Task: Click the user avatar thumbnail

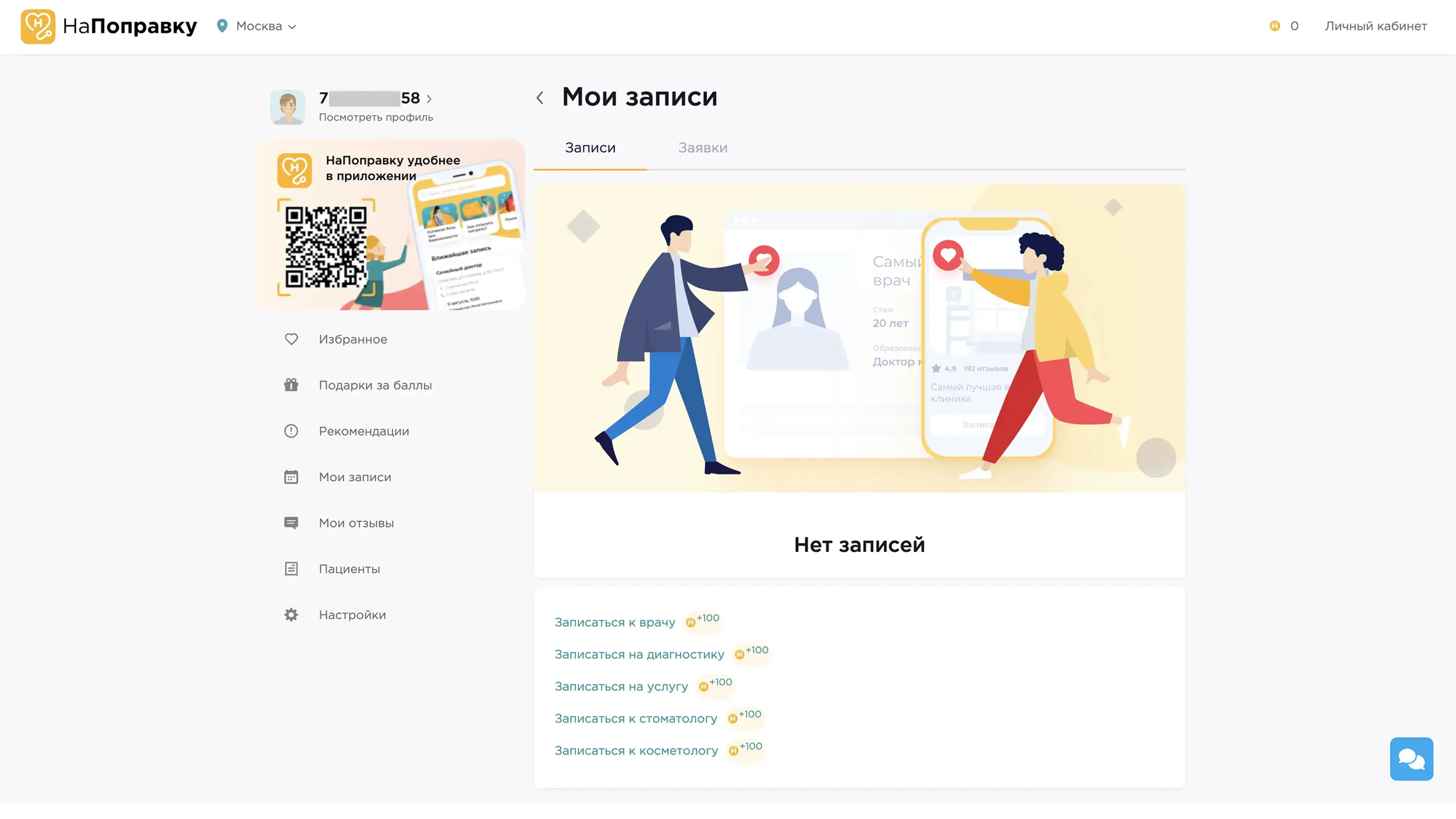Action: pos(287,107)
